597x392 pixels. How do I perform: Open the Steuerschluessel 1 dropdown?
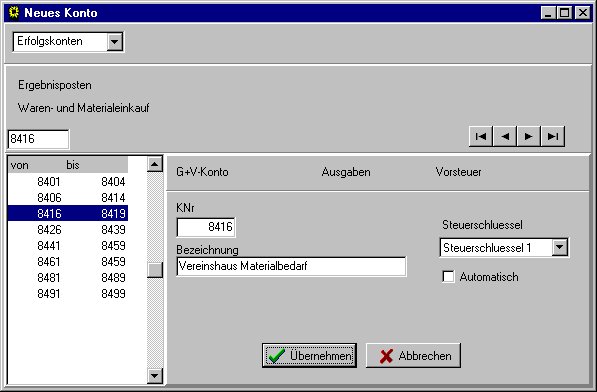coord(560,247)
